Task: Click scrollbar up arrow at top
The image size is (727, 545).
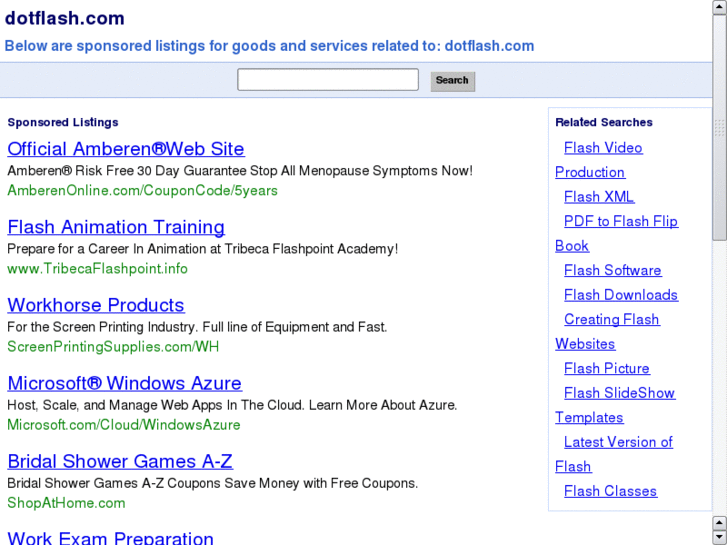Action: pyautogui.click(x=720, y=7)
